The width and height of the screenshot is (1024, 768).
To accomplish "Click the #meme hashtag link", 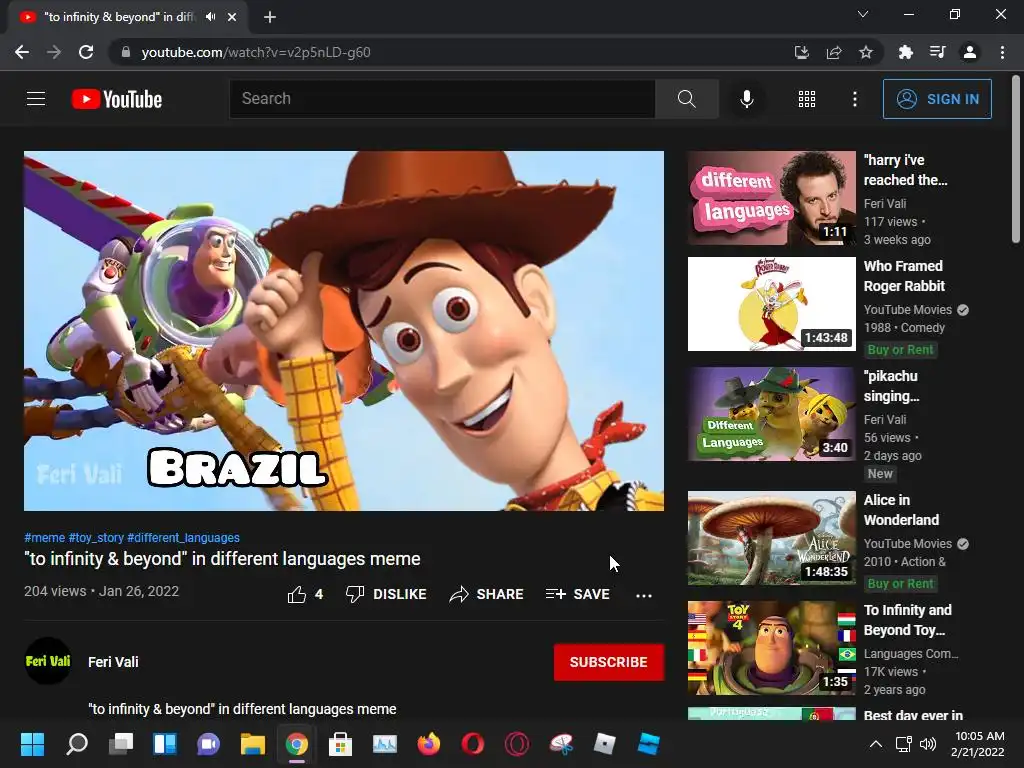I will point(44,537).
